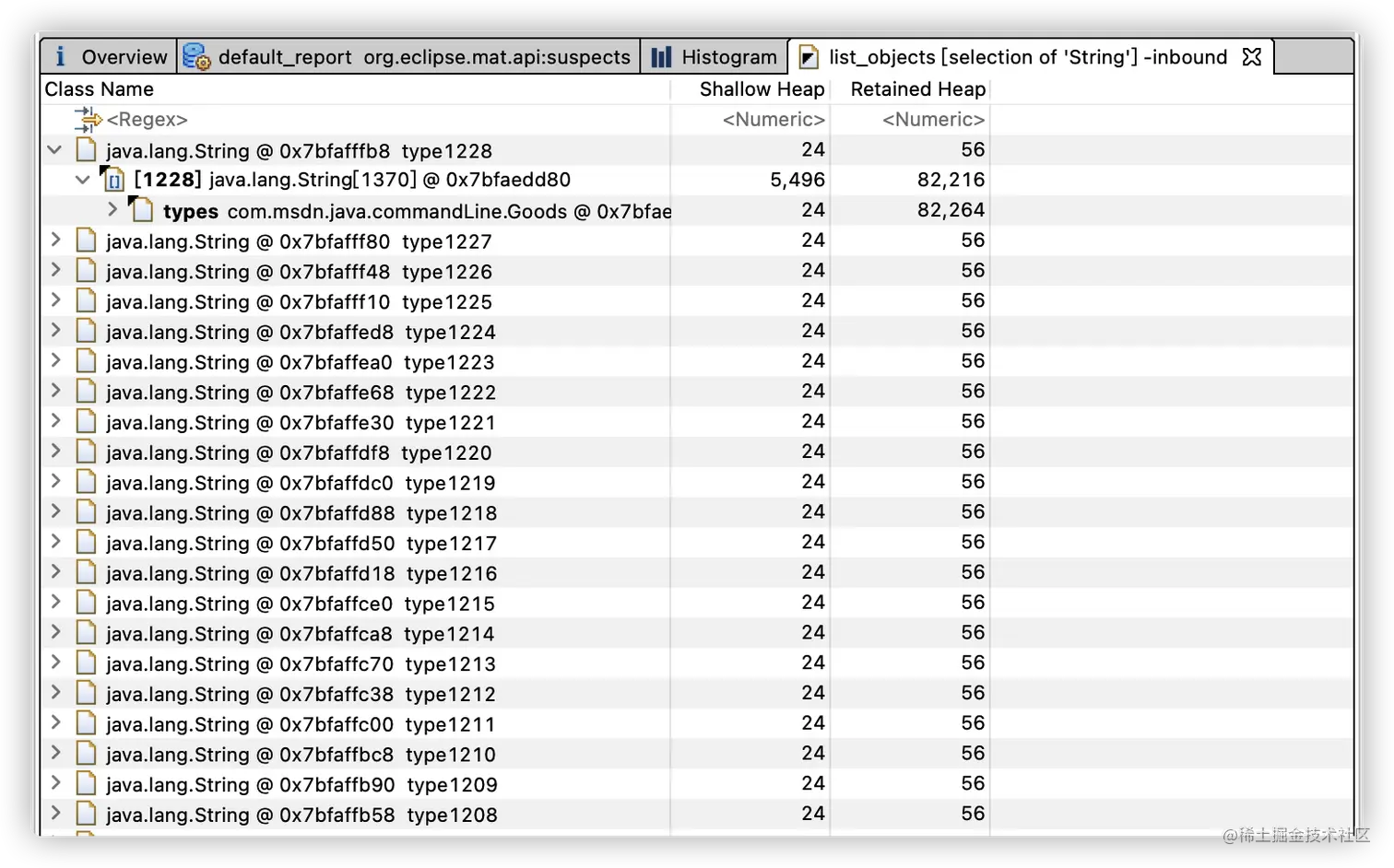Viewport: 1394px width, 868px height.
Task: Click the object icon for type1228
Action: point(86,150)
